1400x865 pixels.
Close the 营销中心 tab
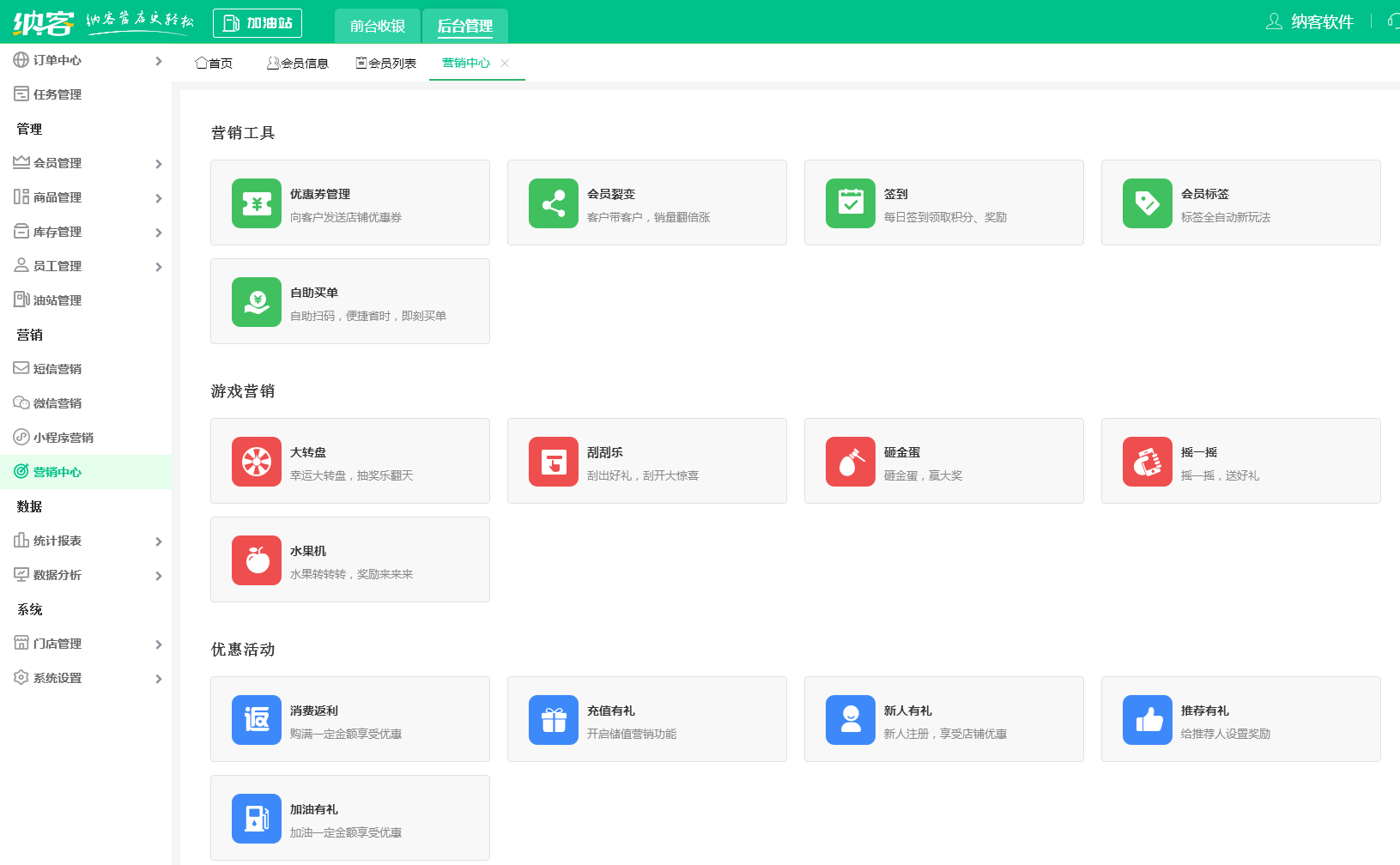click(x=505, y=64)
